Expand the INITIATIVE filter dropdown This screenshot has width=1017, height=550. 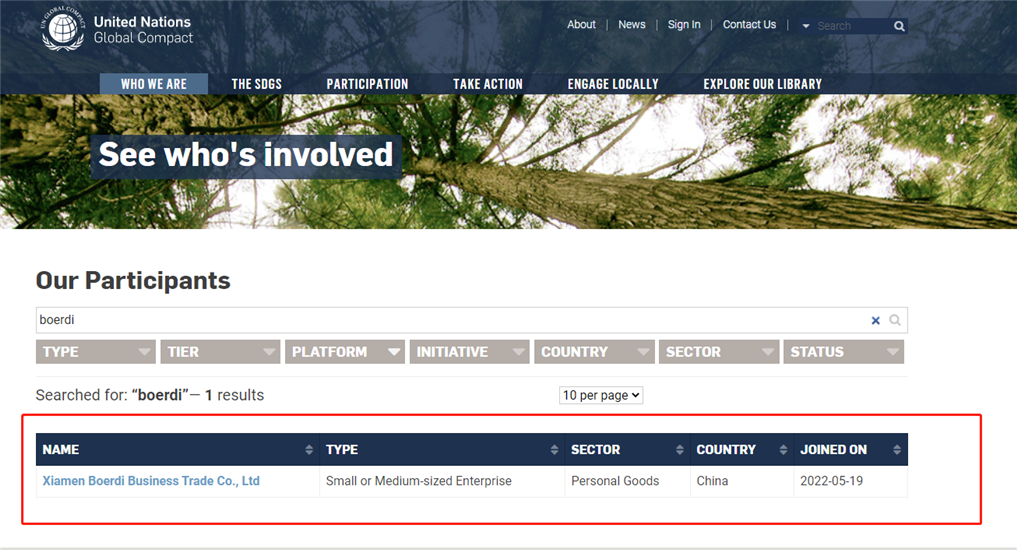tap(470, 352)
